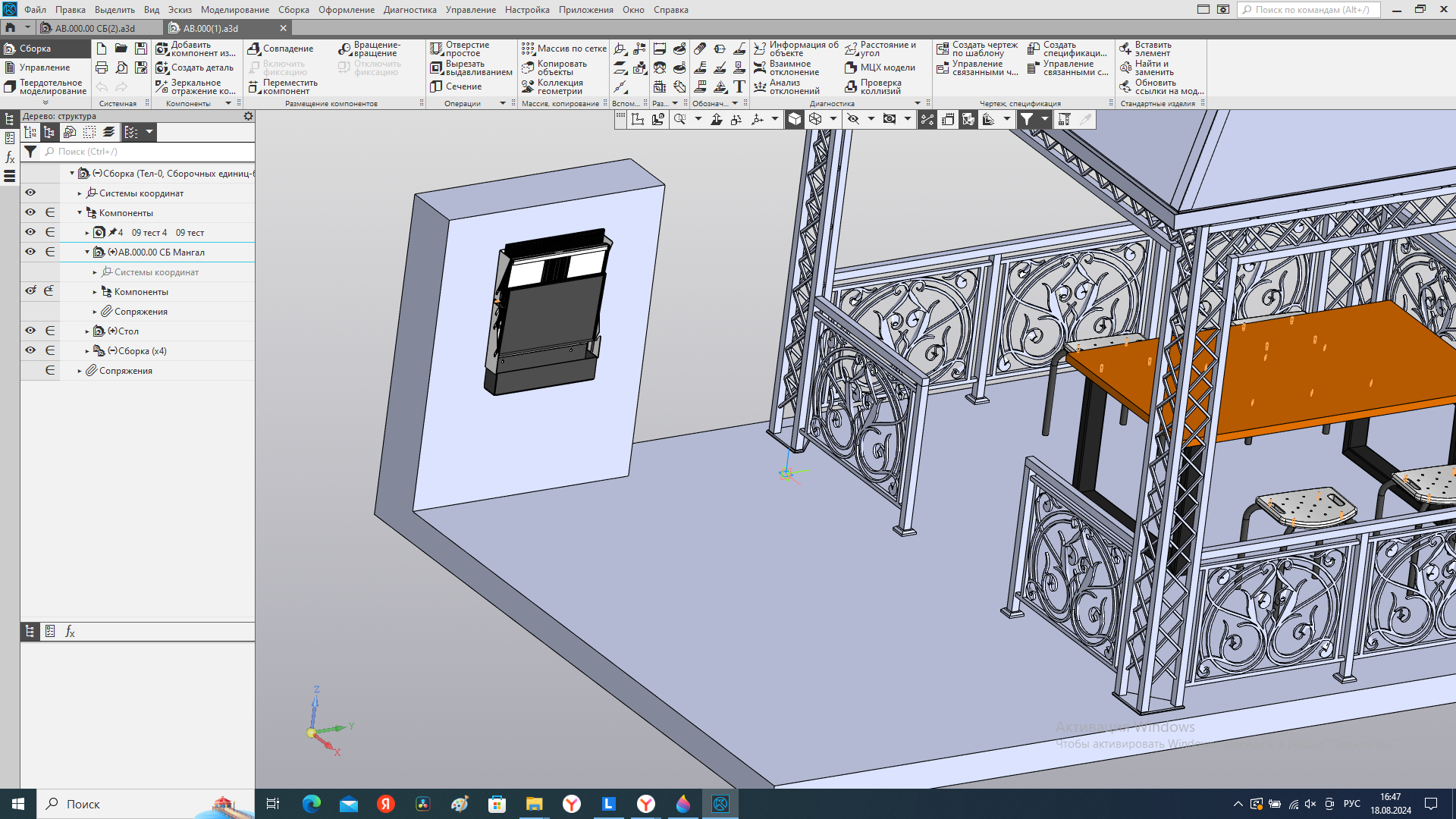Open the Диагностика menu

click(409, 10)
